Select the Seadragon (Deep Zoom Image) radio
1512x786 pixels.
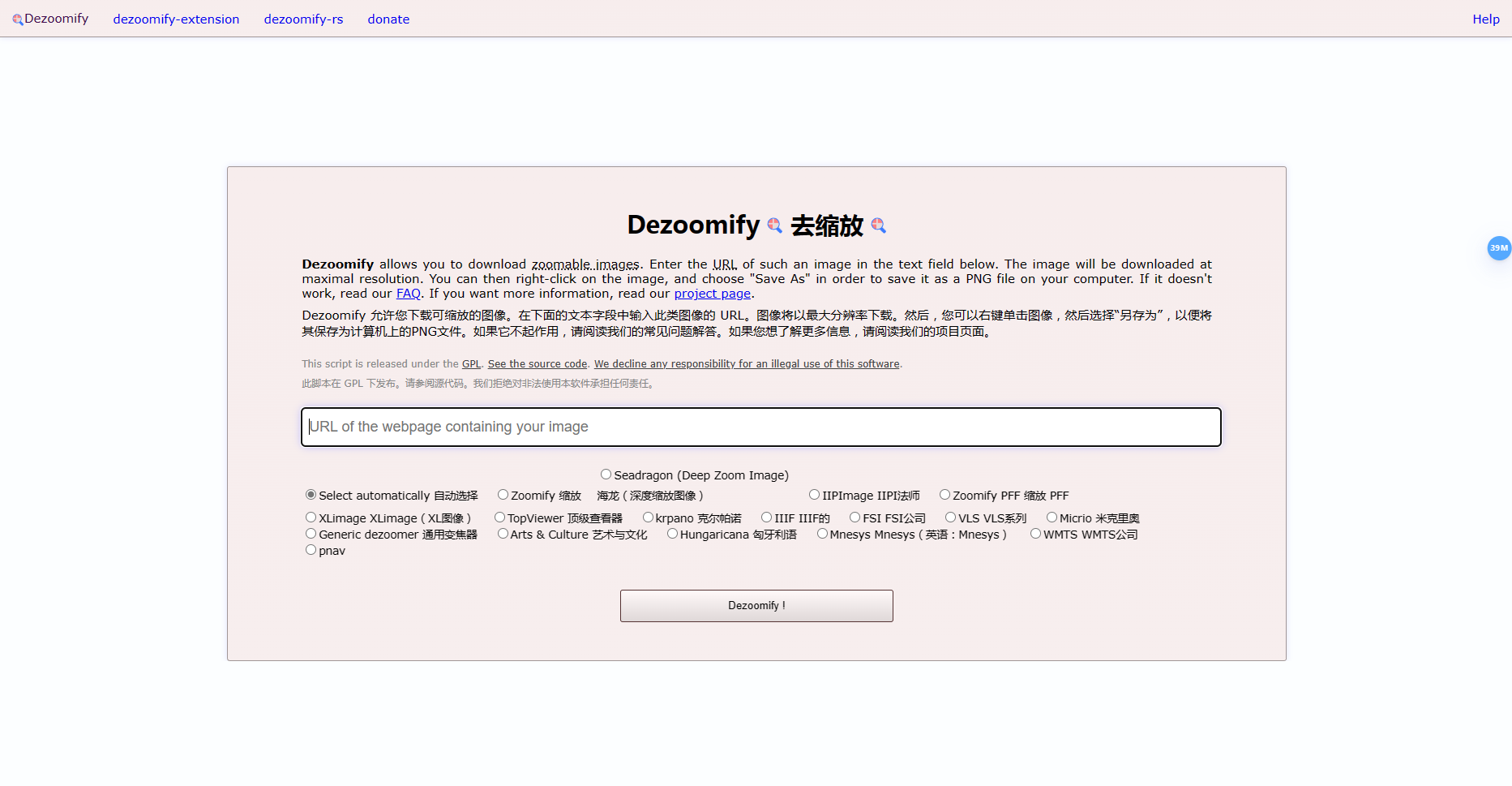pos(606,475)
